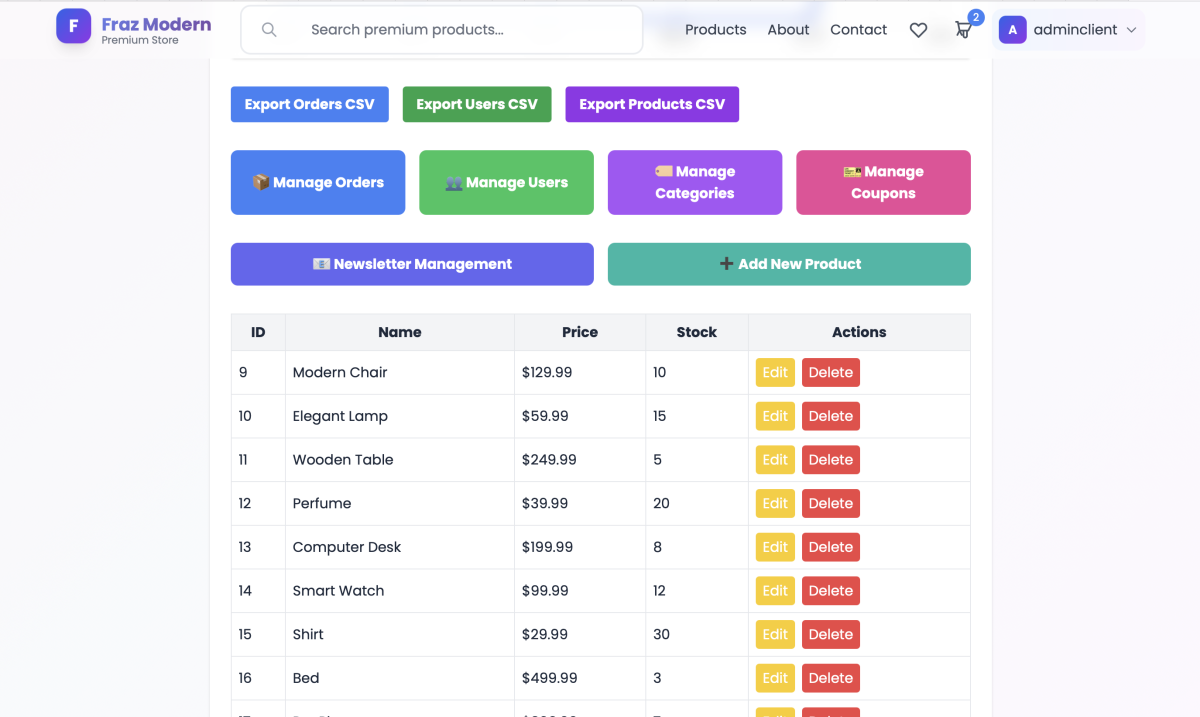Open Manage Coupons section
This screenshot has height=717, width=1200.
tap(883, 182)
